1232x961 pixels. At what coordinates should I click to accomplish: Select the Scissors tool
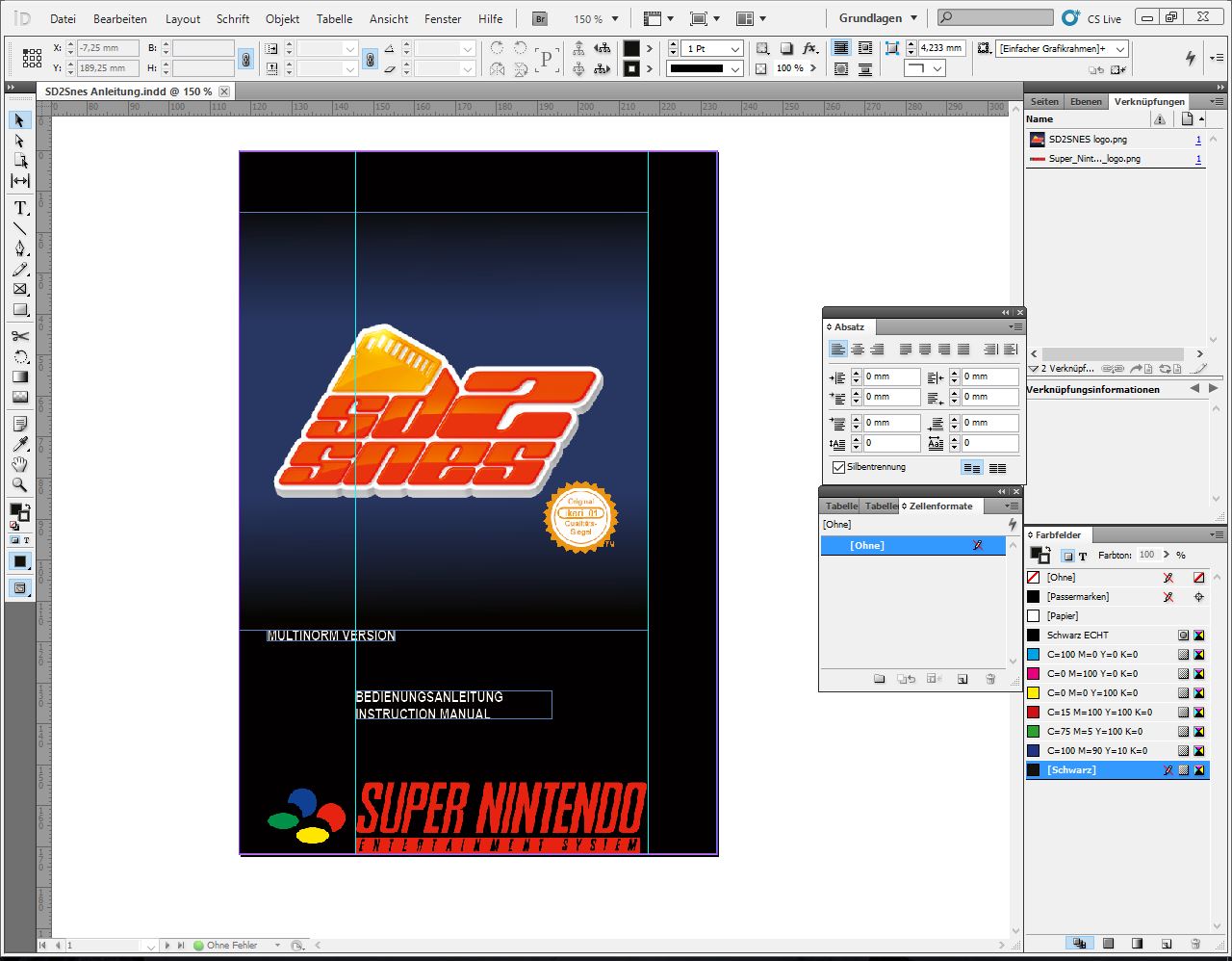[x=19, y=336]
